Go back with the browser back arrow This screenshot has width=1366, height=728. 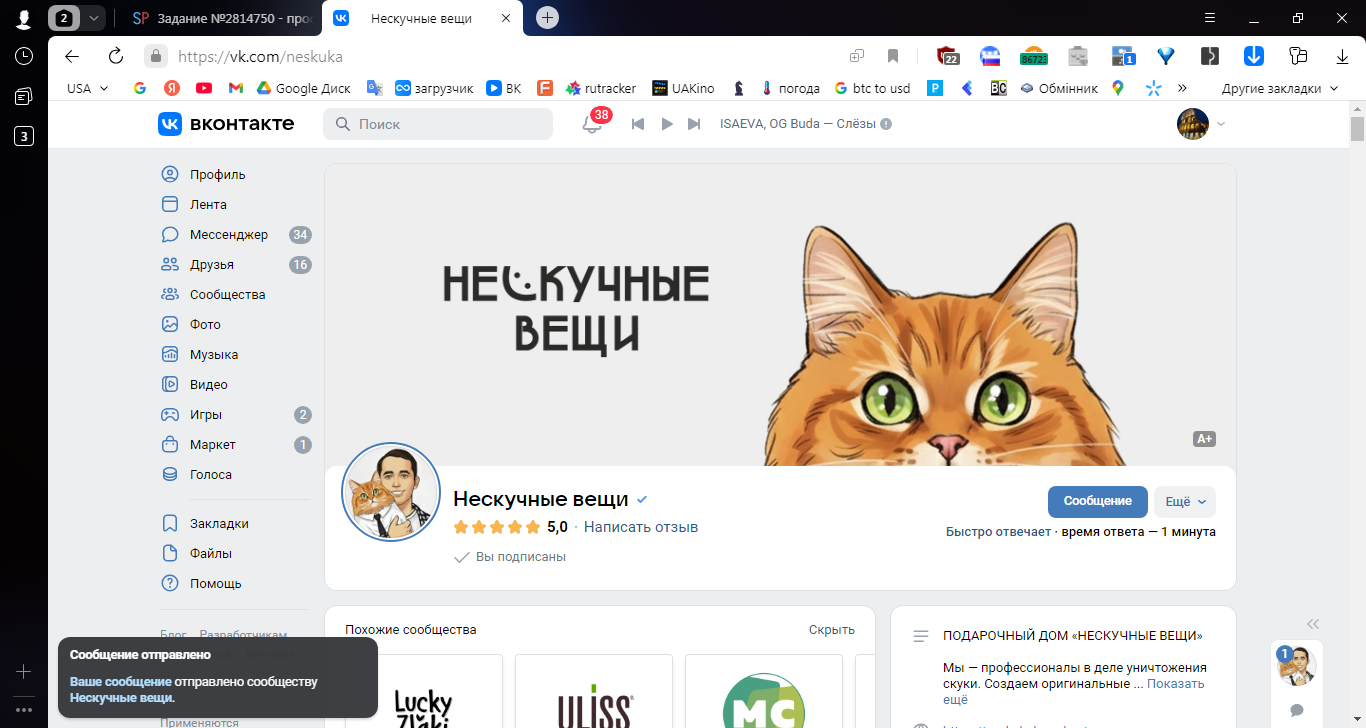coord(72,56)
